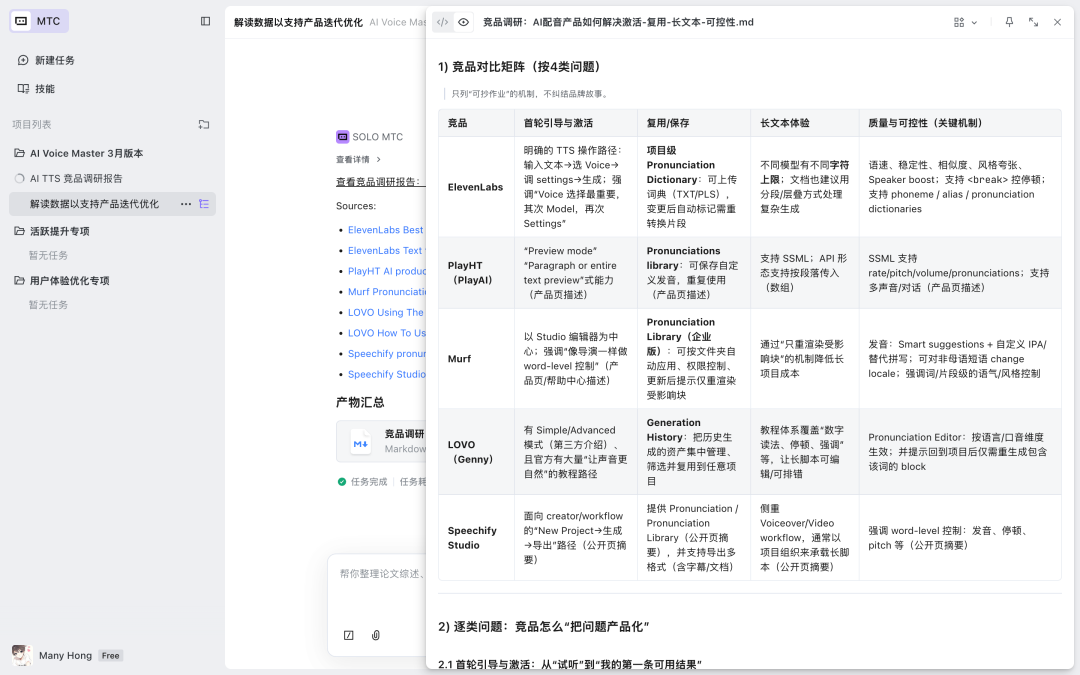This screenshot has width=1080, height=675.
Task: Toggle the preview eye icon in file viewer
Action: (463, 21)
